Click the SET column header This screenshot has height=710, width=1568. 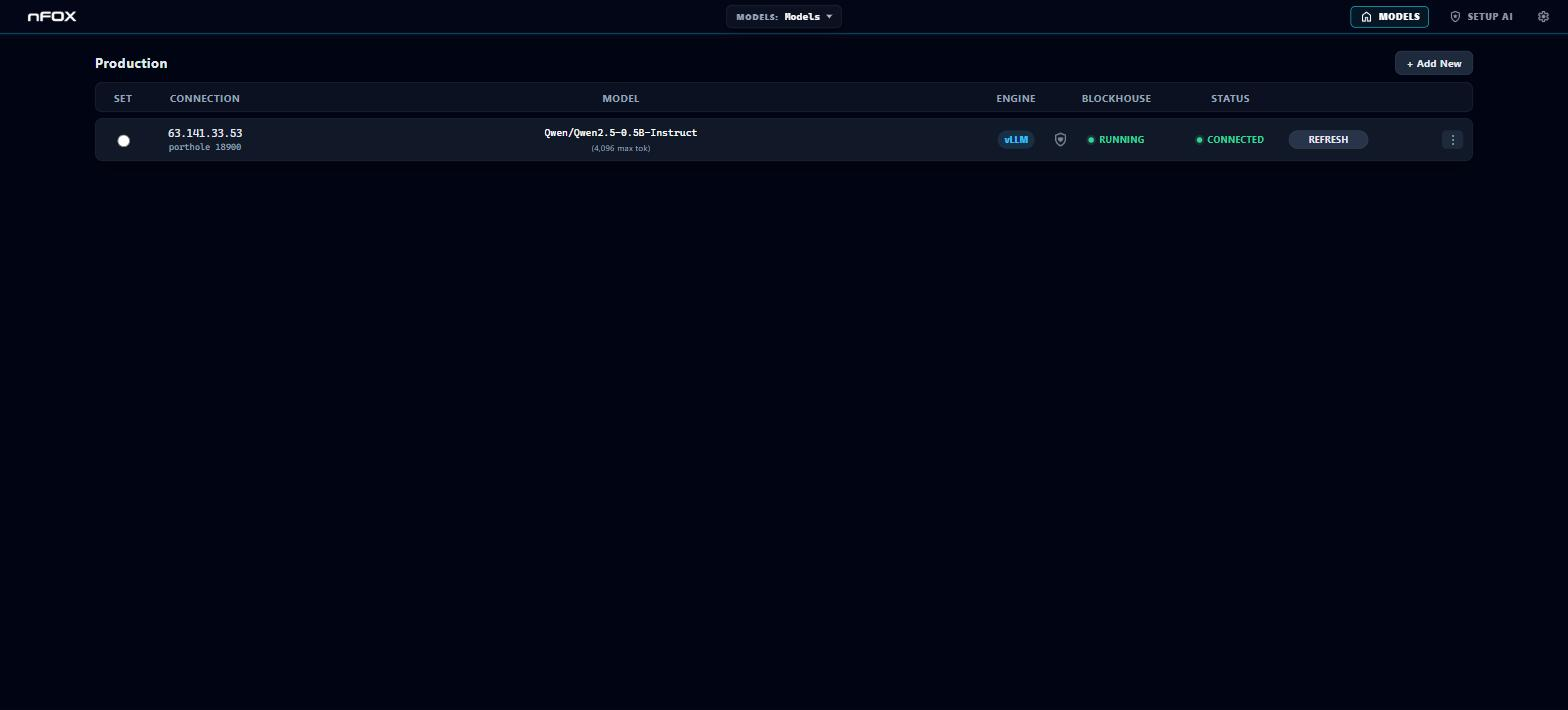(x=123, y=98)
